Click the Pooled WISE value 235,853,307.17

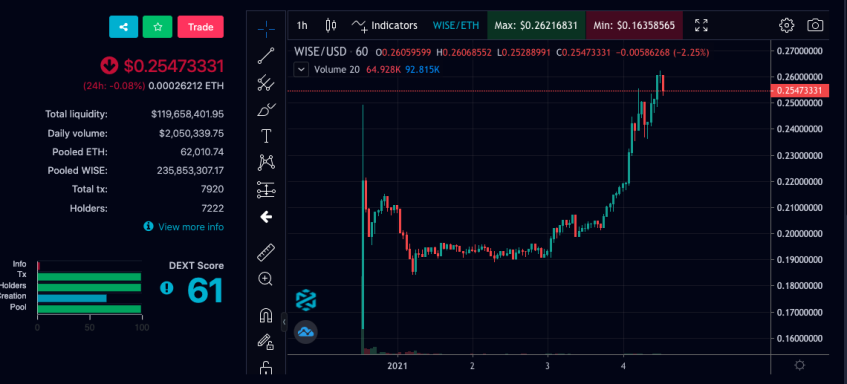[190, 171]
